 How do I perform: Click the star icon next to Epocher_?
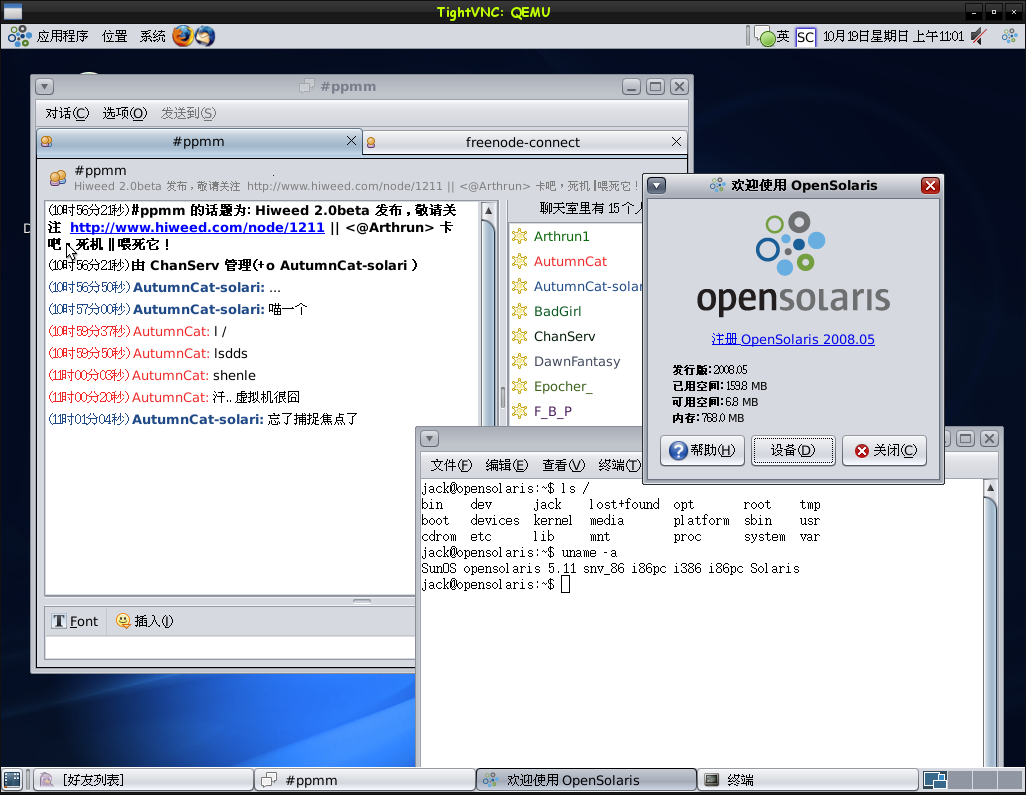tap(520, 386)
